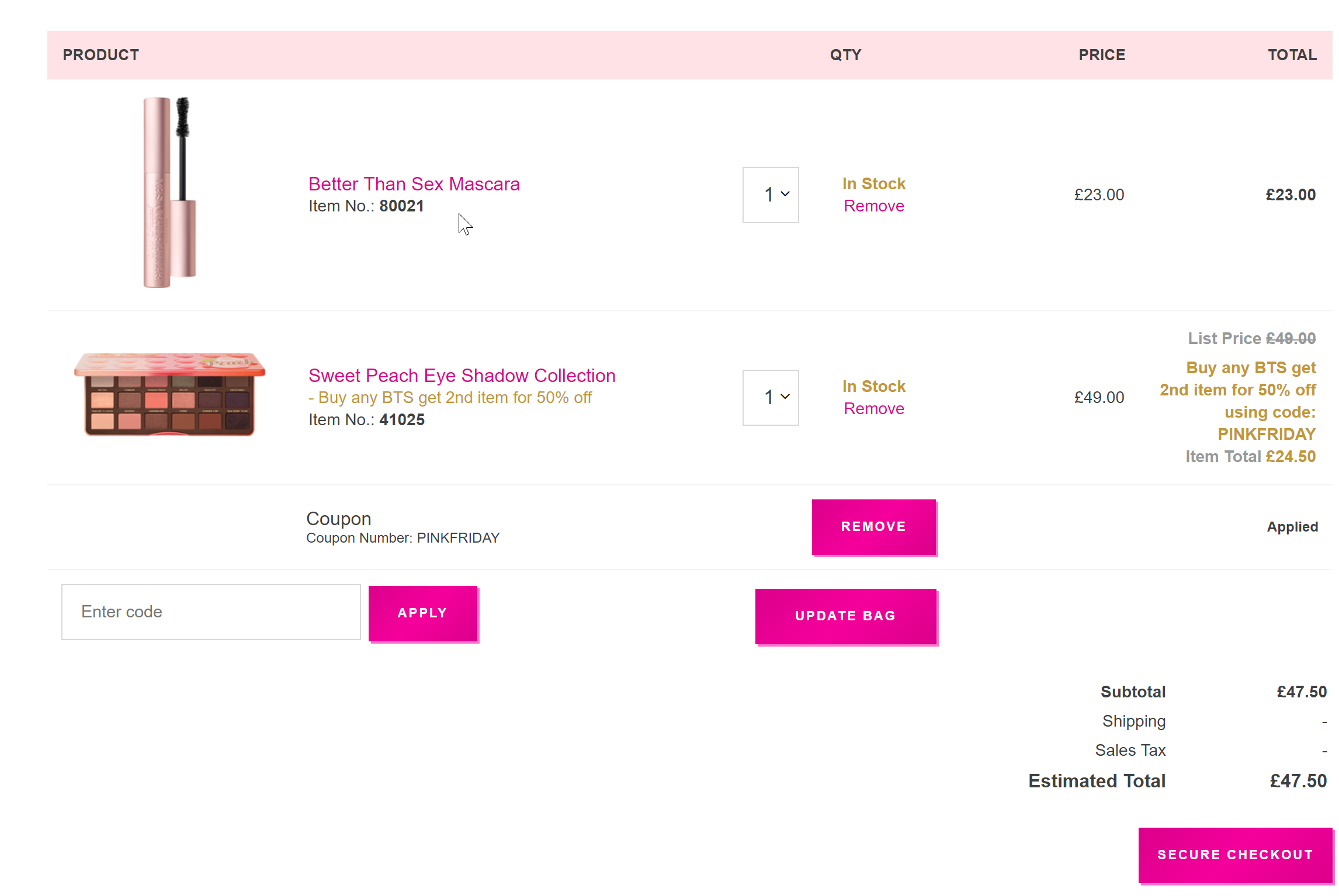The height and width of the screenshot is (896, 1339).
Task: Open the Sweet Peach Eye Shadow Collection link
Action: pos(462,376)
